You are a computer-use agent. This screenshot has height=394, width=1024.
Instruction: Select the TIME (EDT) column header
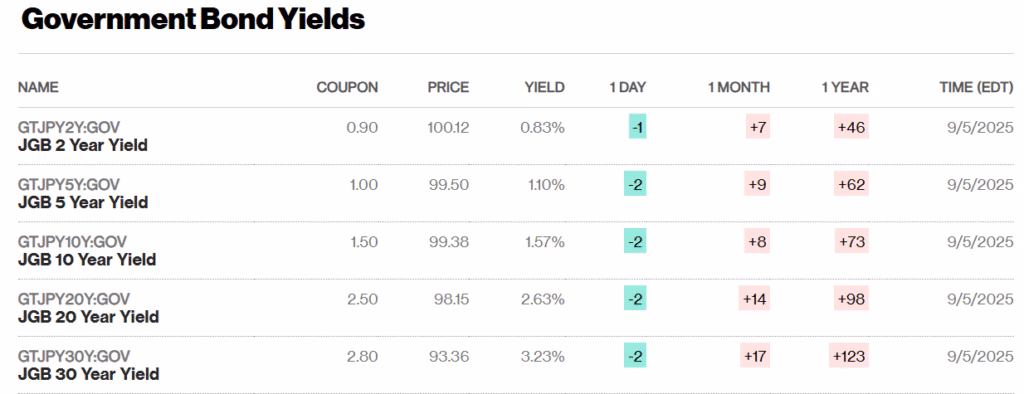click(976, 88)
